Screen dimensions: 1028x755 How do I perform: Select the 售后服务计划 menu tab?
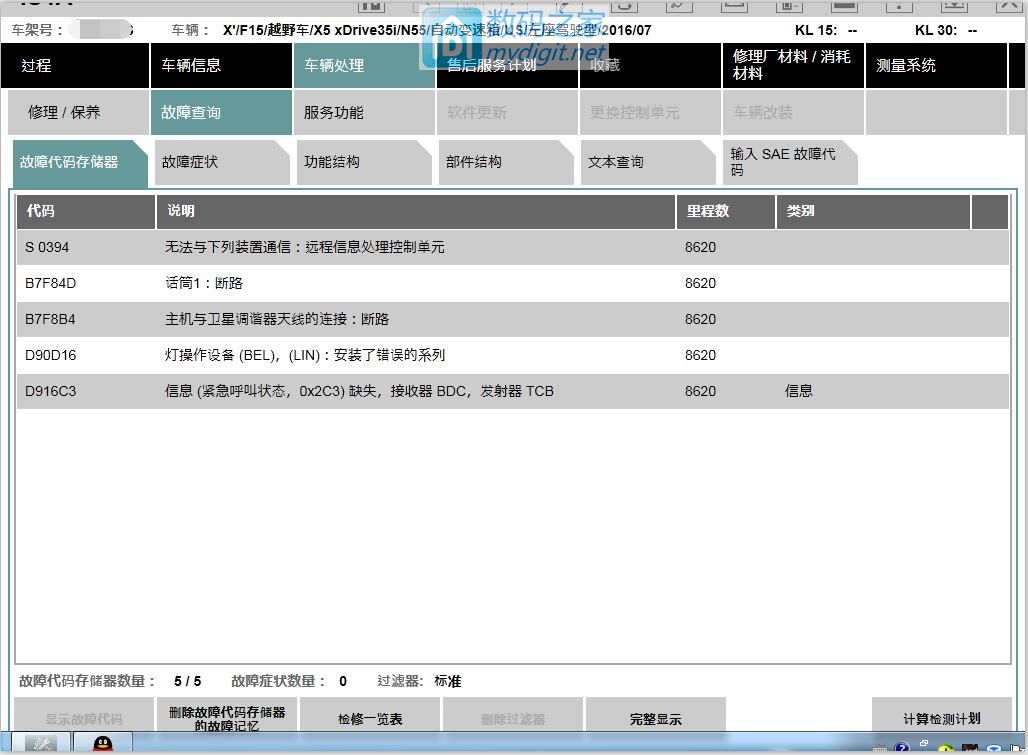(505, 66)
